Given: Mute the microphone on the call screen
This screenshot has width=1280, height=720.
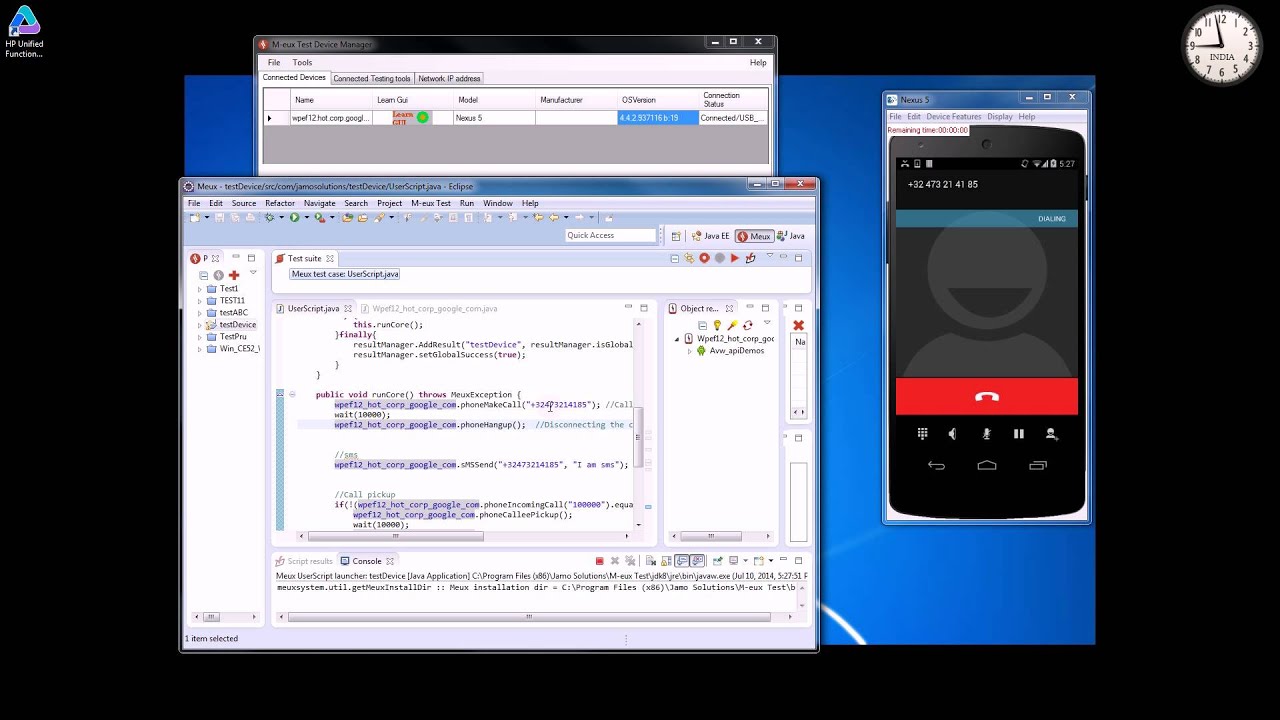Looking at the screenshot, I should pyautogui.click(x=986, y=434).
